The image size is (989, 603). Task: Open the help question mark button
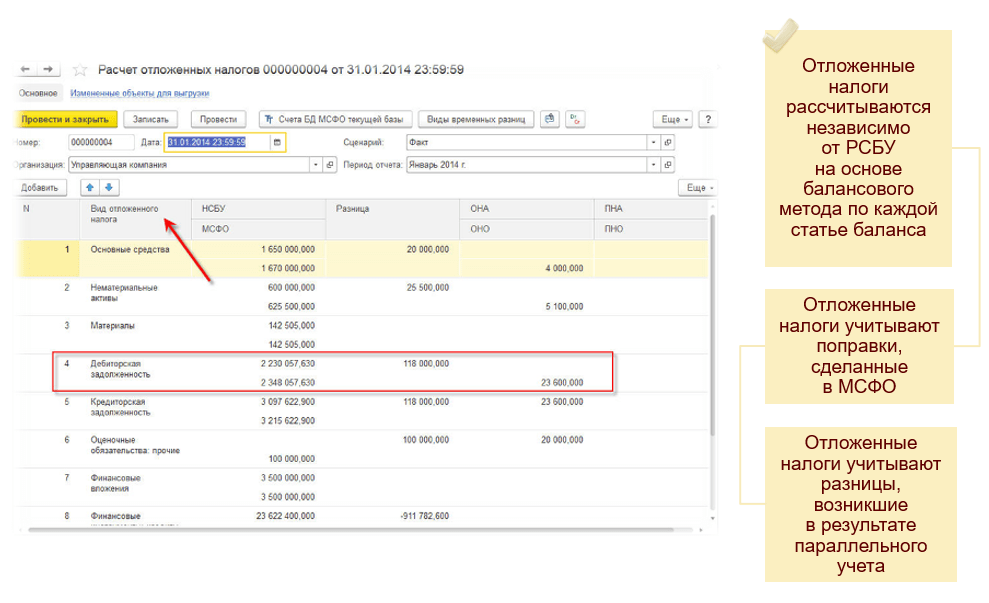(707, 119)
